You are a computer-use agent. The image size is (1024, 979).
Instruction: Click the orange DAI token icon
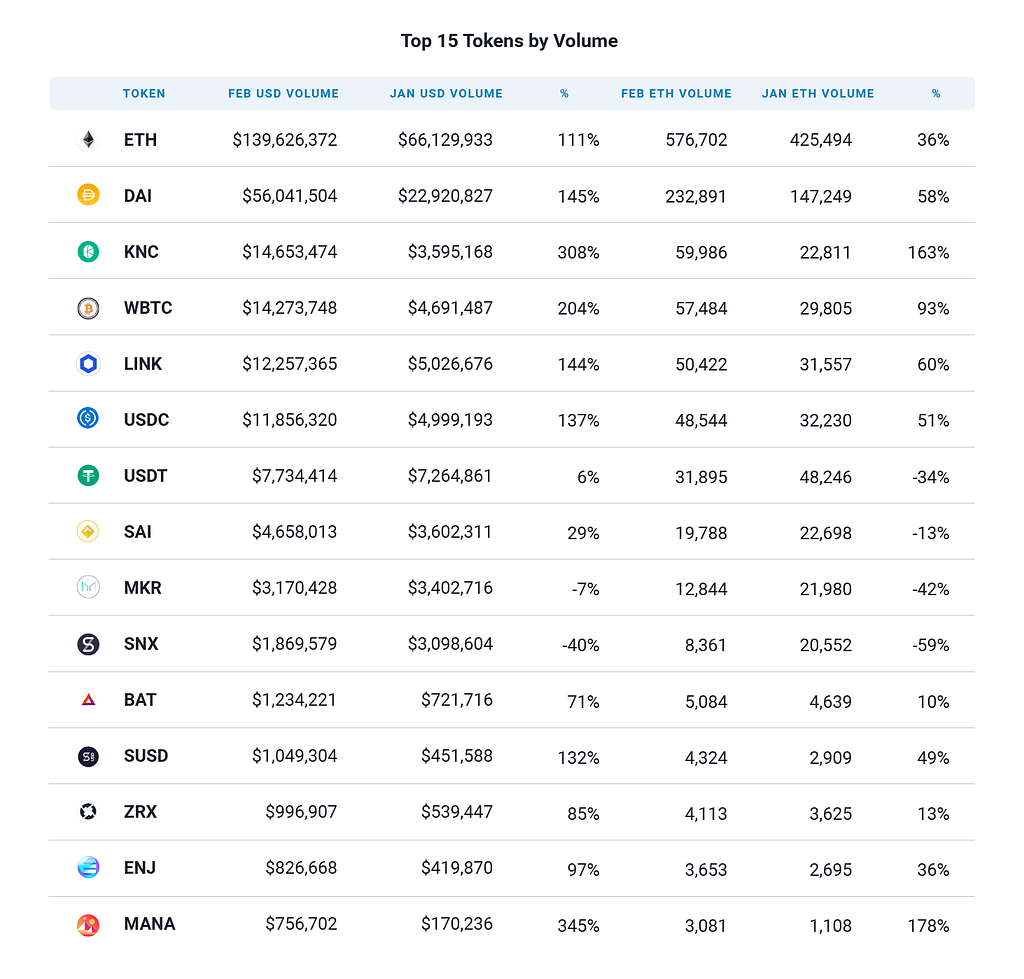88,195
